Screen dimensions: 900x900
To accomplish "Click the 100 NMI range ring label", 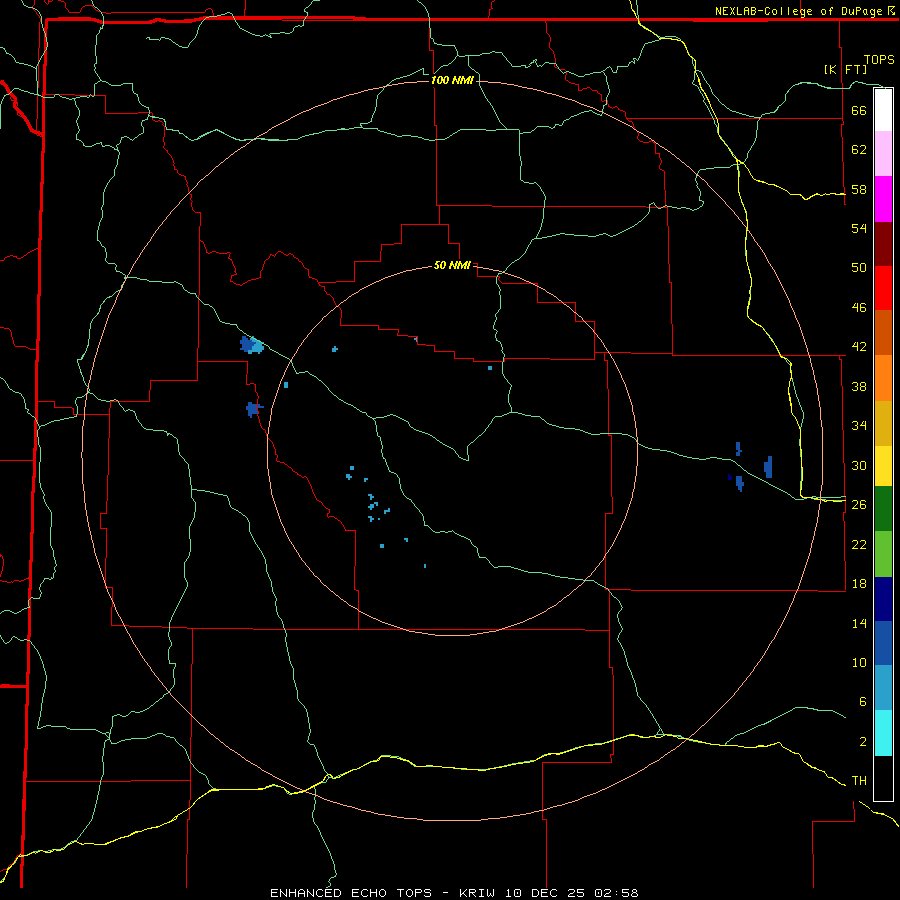I will pyautogui.click(x=452, y=80).
